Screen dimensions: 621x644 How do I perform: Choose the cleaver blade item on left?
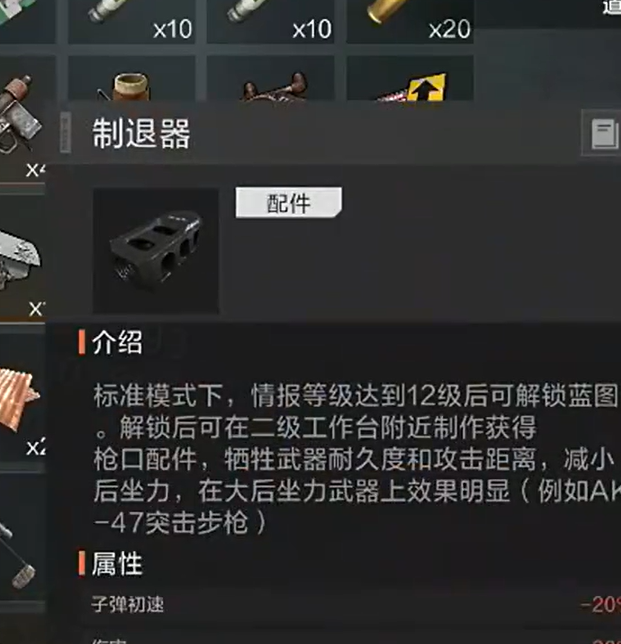(x=23, y=257)
